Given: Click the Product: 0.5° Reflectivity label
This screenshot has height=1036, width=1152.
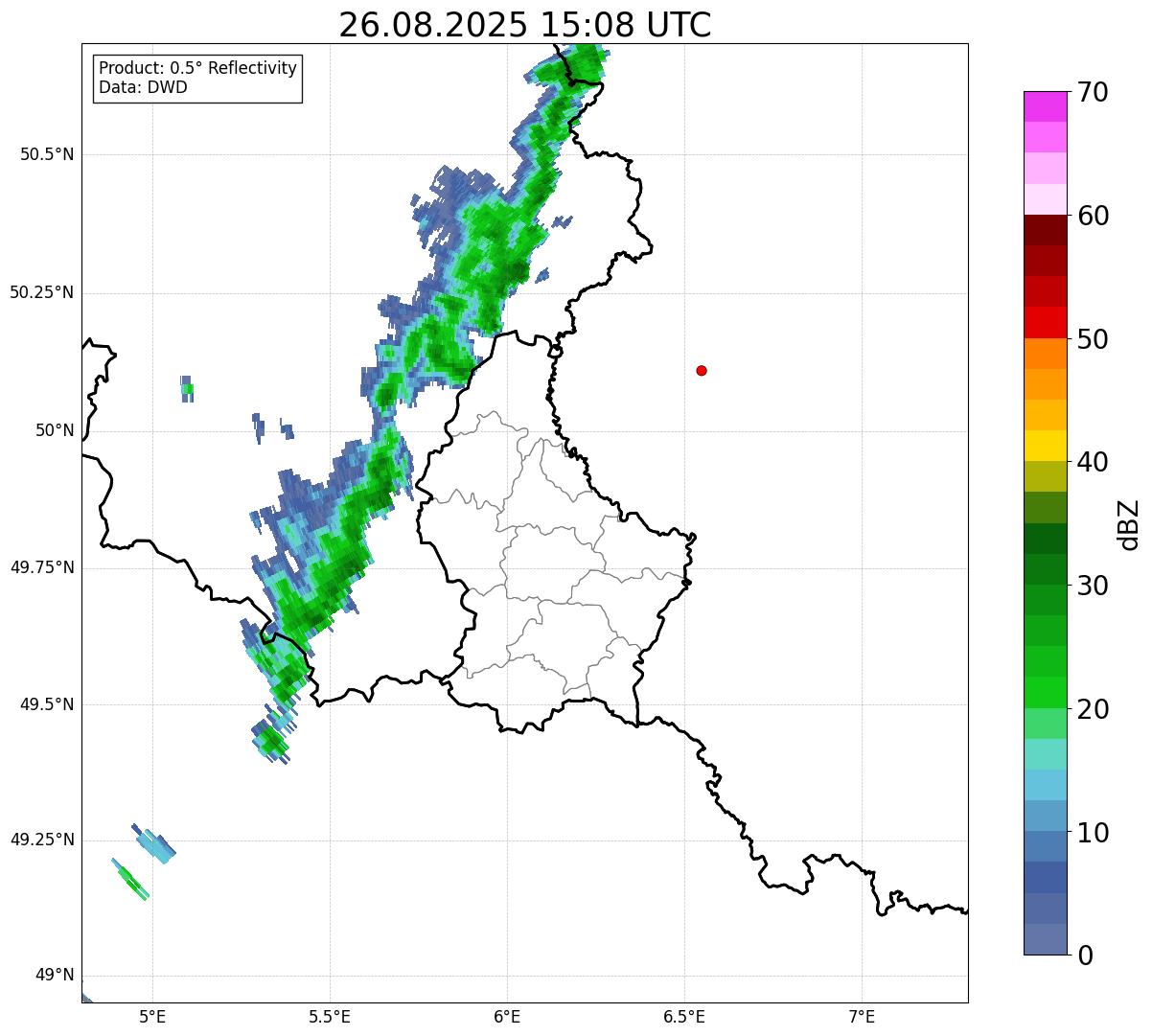Looking at the screenshot, I should pos(197,69).
